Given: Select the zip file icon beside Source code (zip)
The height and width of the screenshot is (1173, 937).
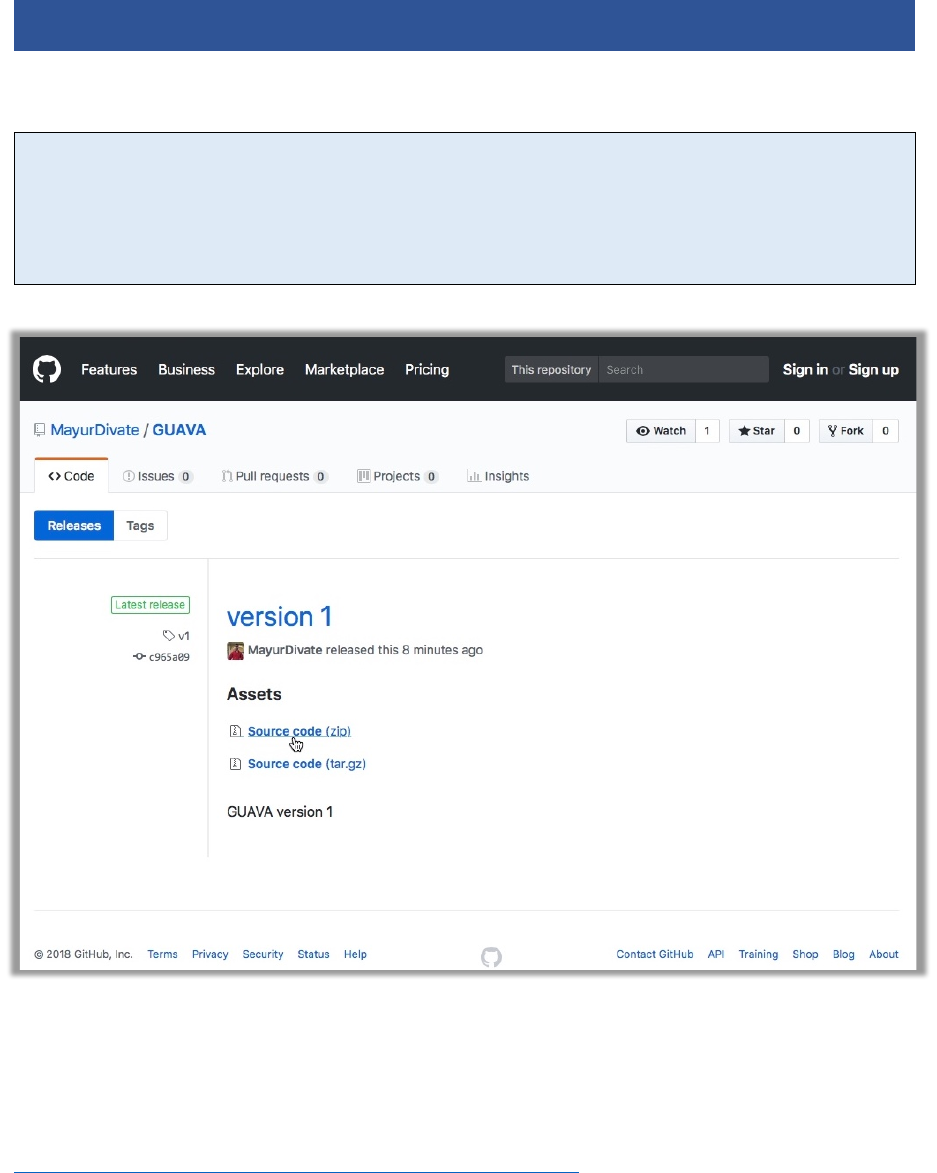Looking at the screenshot, I should click(236, 731).
